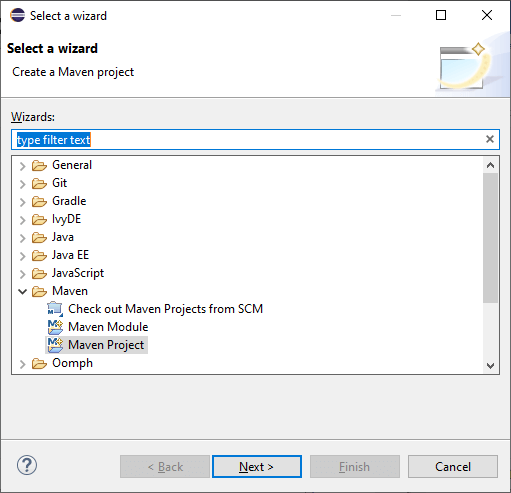Click the Check out Maven Projects from SCM icon
This screenshot has width=511, height=493.
point(55,309)
